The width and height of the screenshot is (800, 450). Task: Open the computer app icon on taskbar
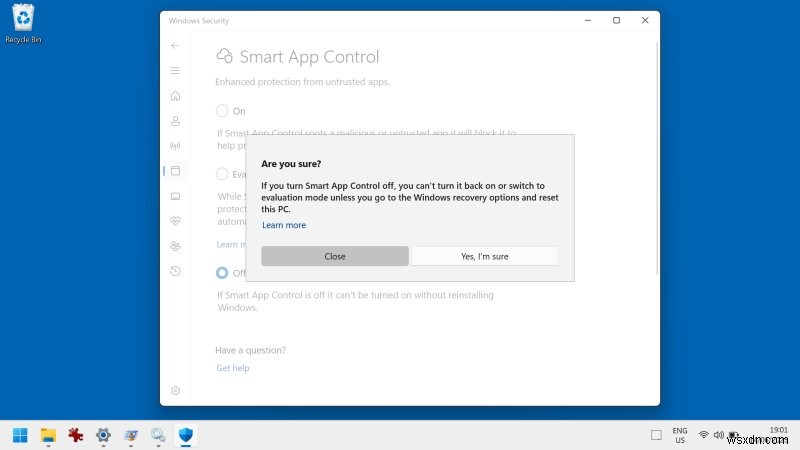click(x=131, y=435)
